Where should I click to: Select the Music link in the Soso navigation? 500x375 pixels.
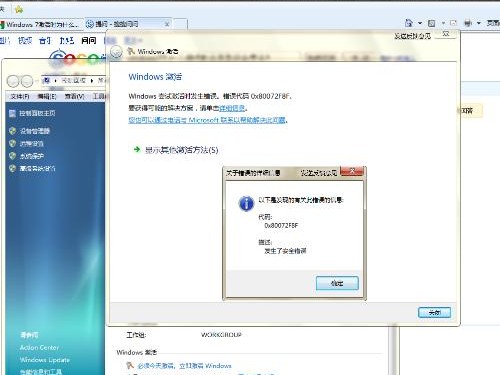[45, 41]
